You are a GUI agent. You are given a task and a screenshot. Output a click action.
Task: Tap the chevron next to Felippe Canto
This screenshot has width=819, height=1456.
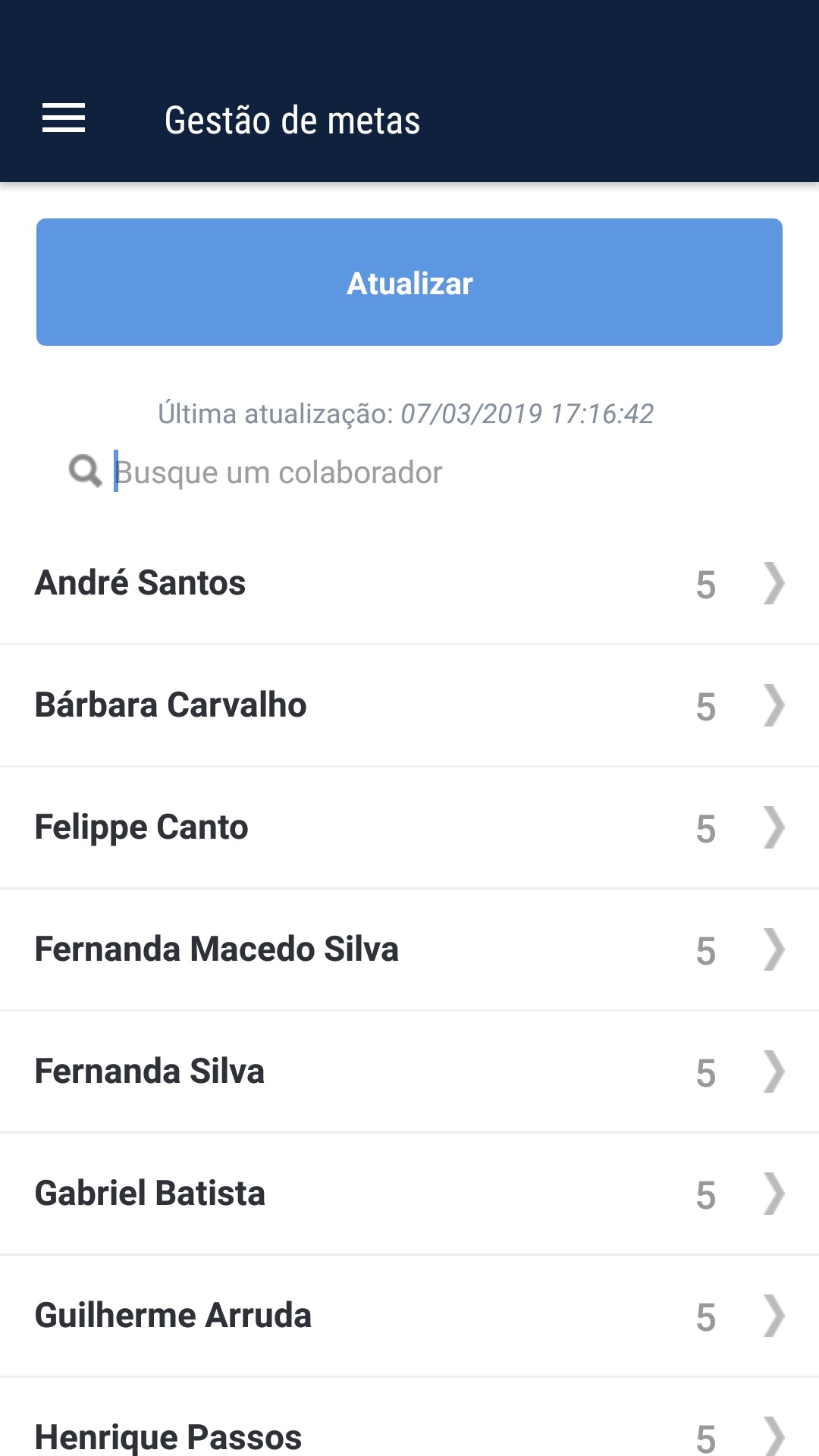[773, 827]
